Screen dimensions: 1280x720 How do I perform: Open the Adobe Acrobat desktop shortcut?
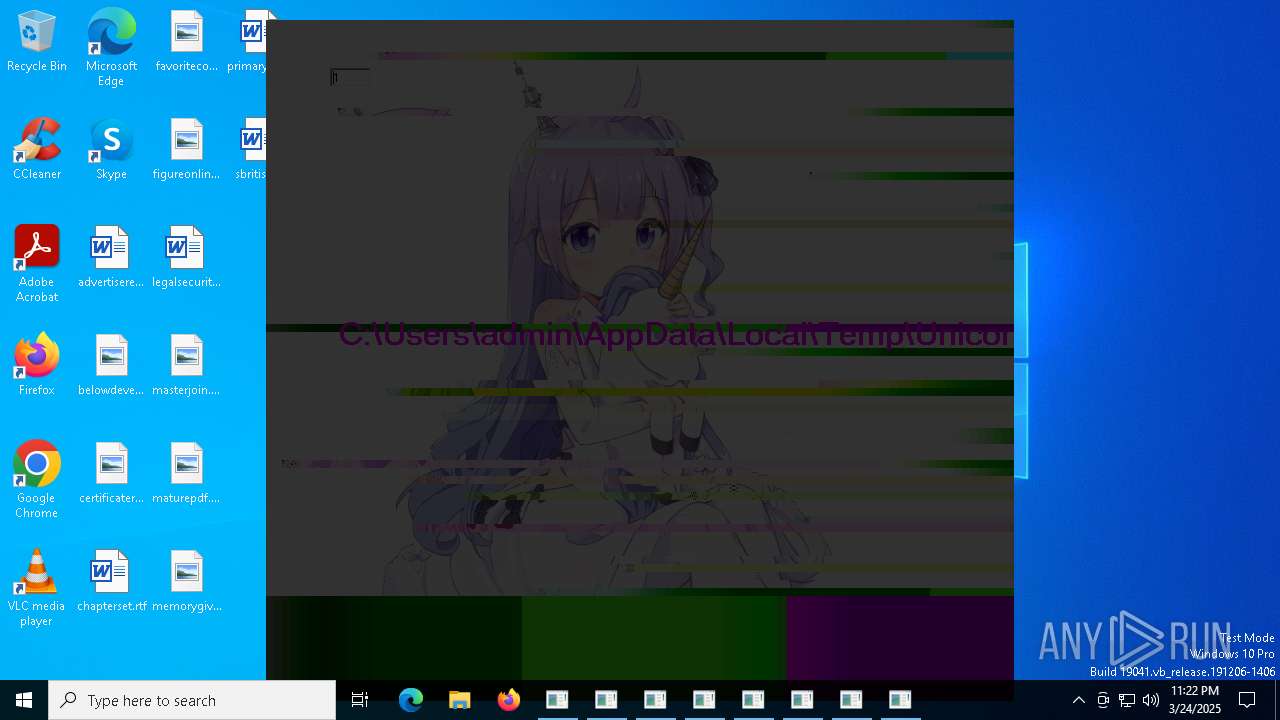pyautogui.click(x=37, y=264)
